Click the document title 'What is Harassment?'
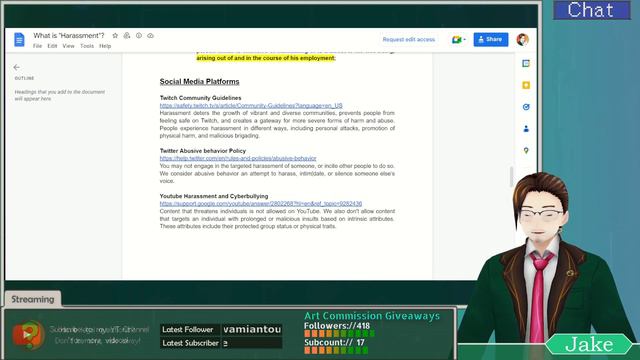Screen dimensions: 640x360 69,36
